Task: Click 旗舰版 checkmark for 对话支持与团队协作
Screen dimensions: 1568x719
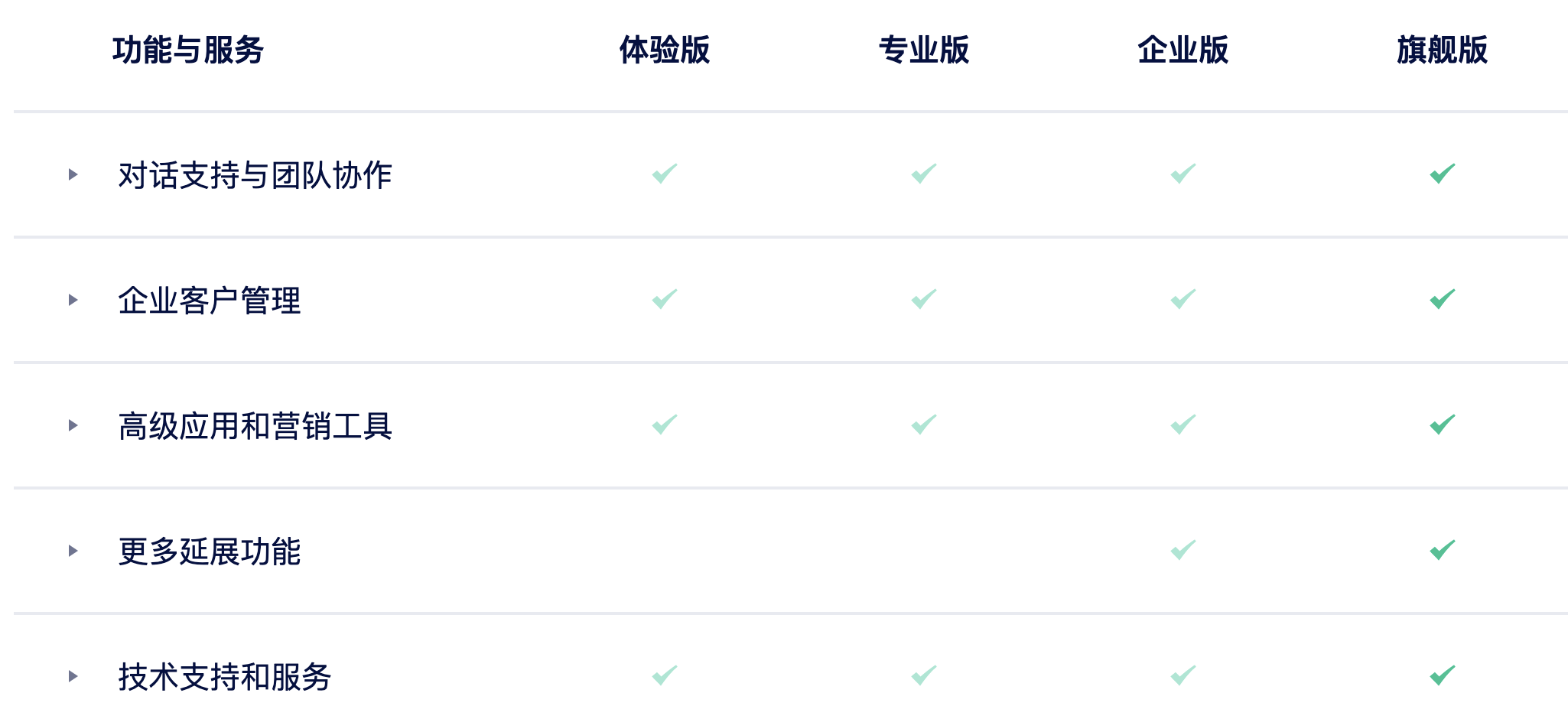Action: coord(1443,174)
